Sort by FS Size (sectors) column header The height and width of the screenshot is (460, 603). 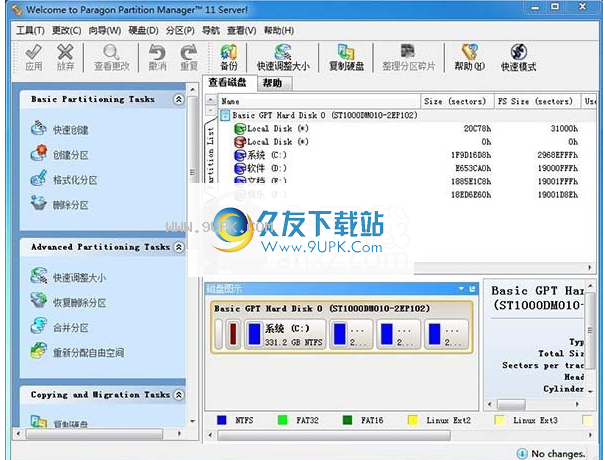tap(537, 101)
